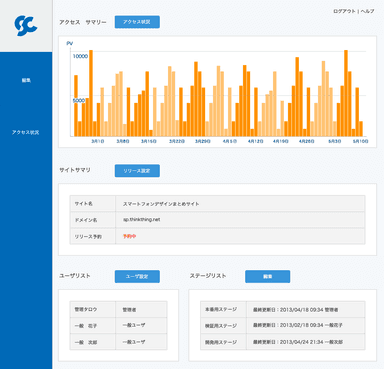This screenshot has height=369, width=384.
Task: Click the 2013/04/18 09:34 update entry
Action: click(296, 310)
